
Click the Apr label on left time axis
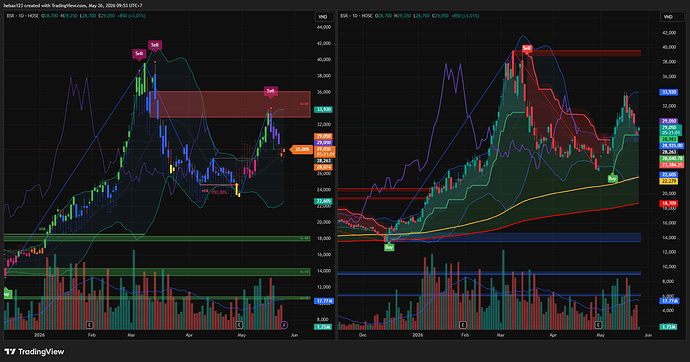pos(189,335)
